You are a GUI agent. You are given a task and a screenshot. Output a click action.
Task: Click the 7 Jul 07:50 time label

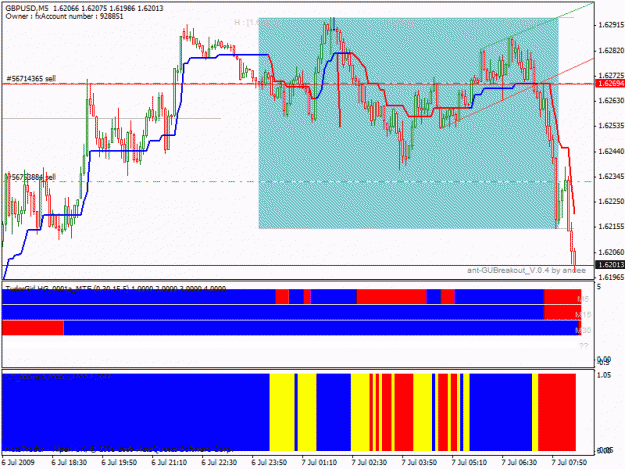[569, 463]
